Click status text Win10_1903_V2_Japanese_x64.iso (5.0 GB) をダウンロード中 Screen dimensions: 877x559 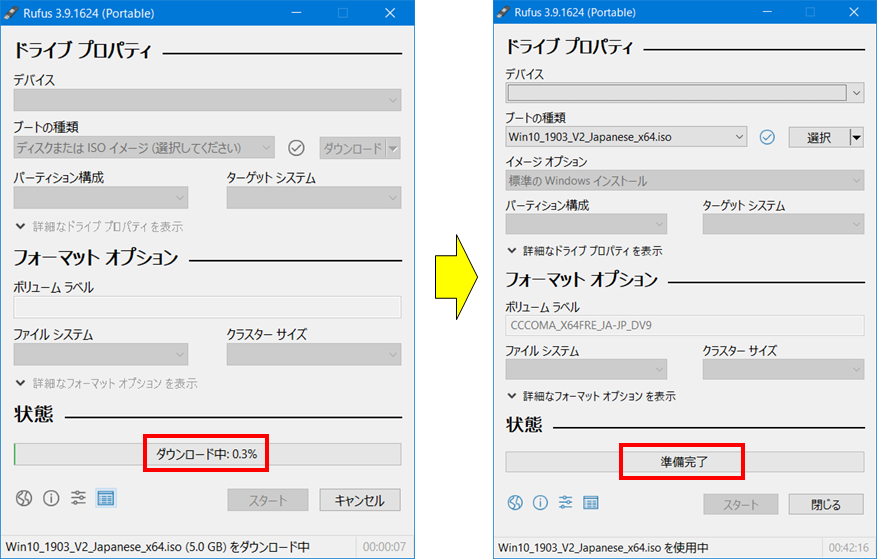[x=158, y=547]
